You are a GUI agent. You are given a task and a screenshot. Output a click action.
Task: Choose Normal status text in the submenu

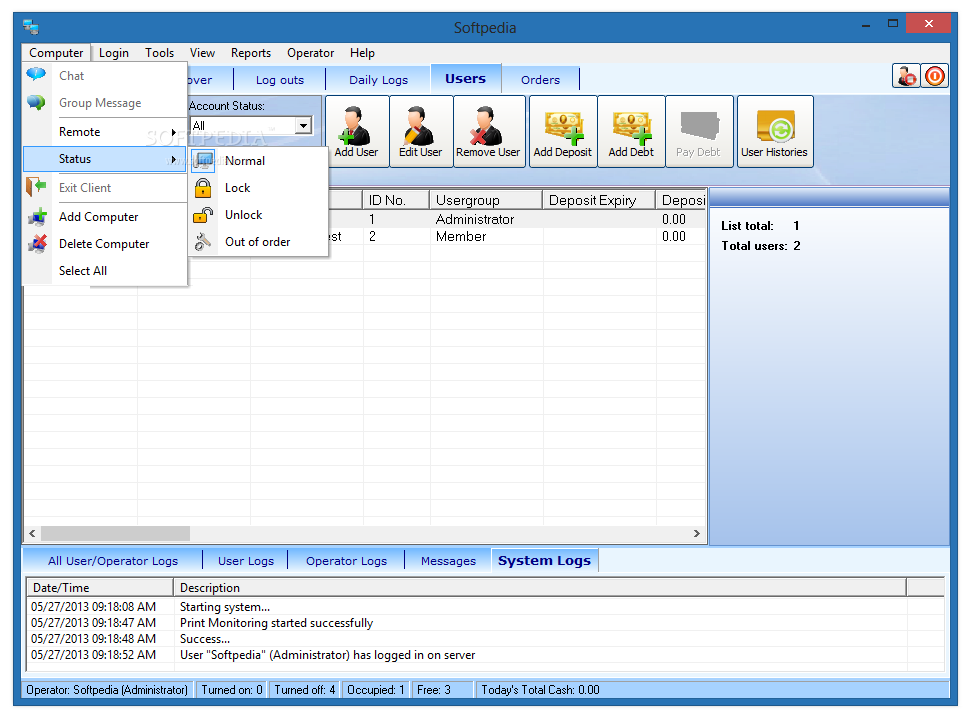point(245,161)
